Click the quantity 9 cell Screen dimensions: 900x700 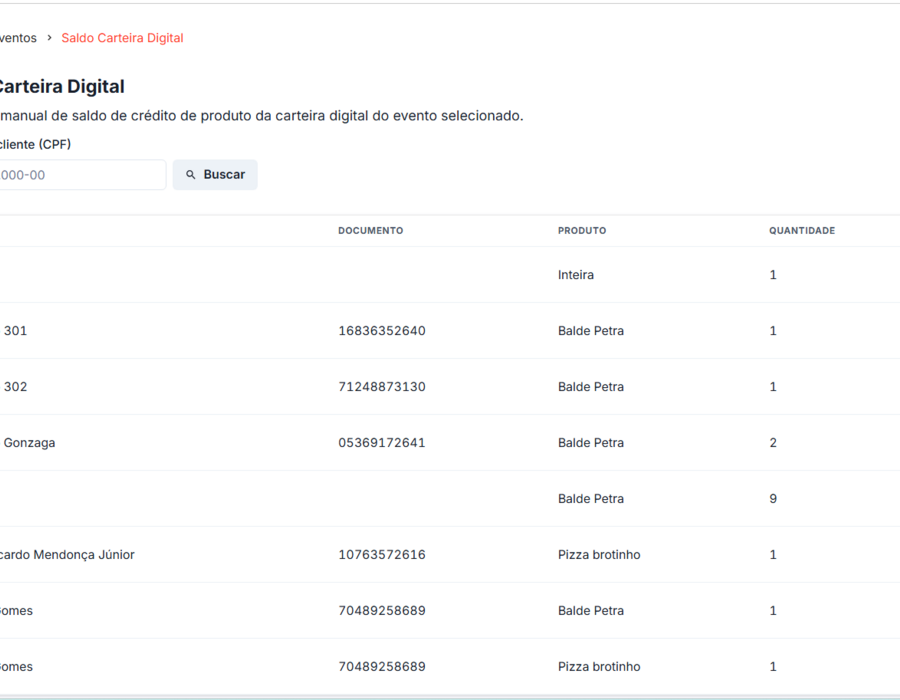point(773,499)
